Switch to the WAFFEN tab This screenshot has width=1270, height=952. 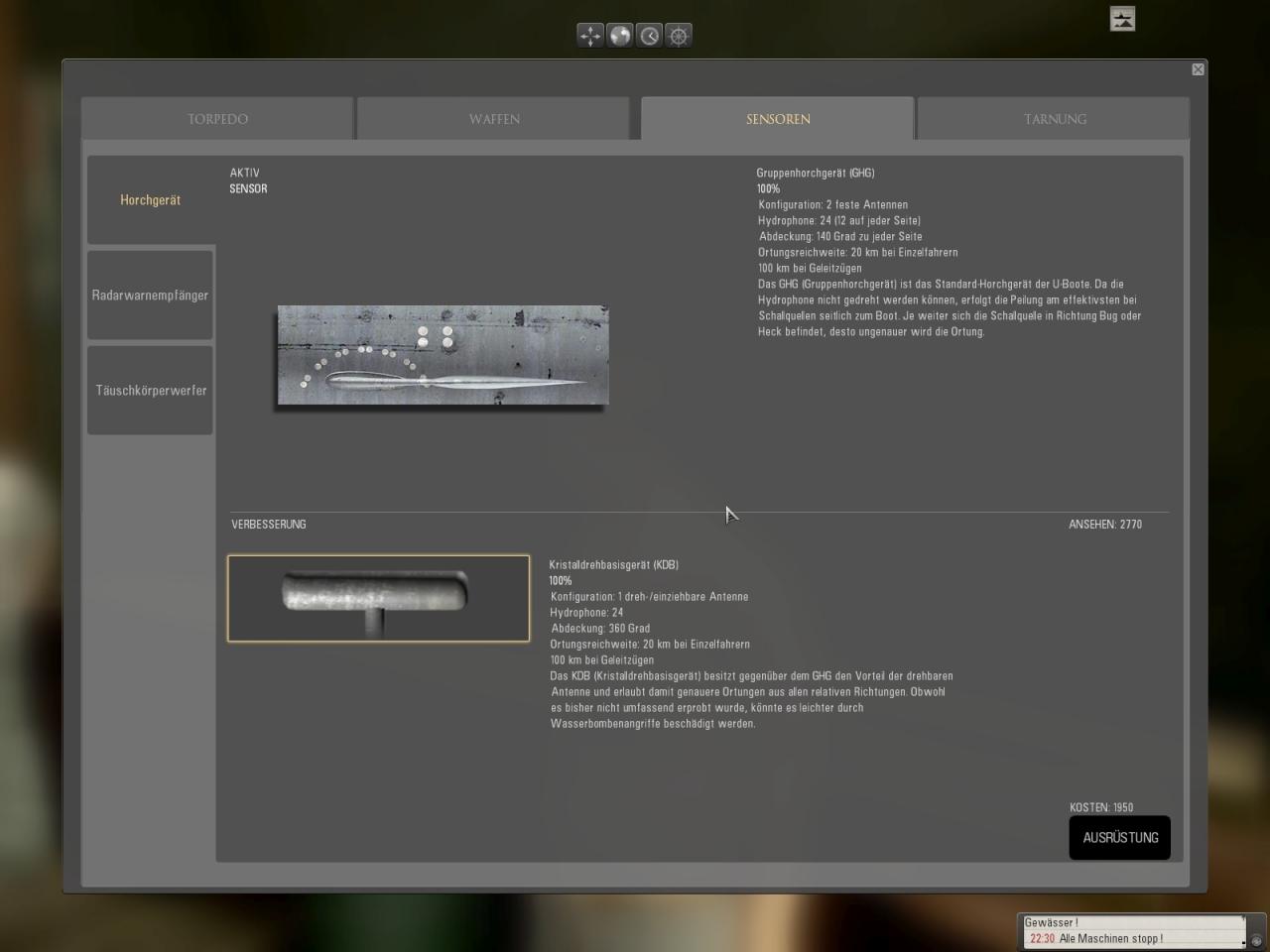(x=494, y=119)
